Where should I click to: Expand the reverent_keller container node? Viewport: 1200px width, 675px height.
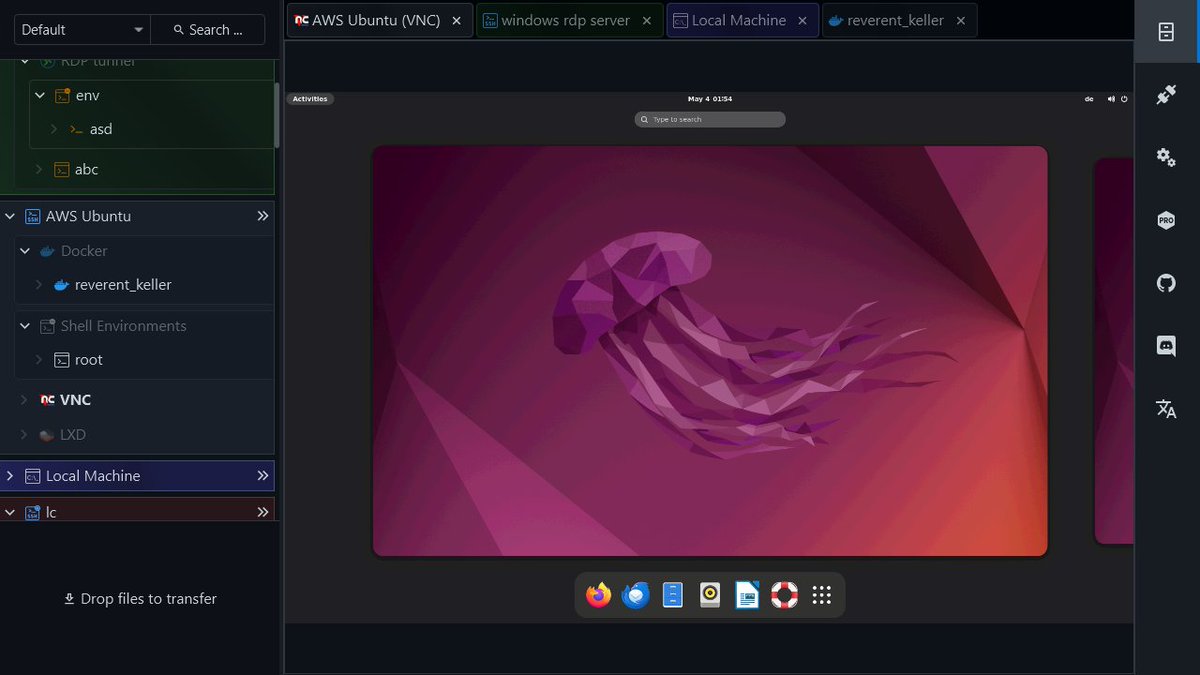click(x=39, y=285)
